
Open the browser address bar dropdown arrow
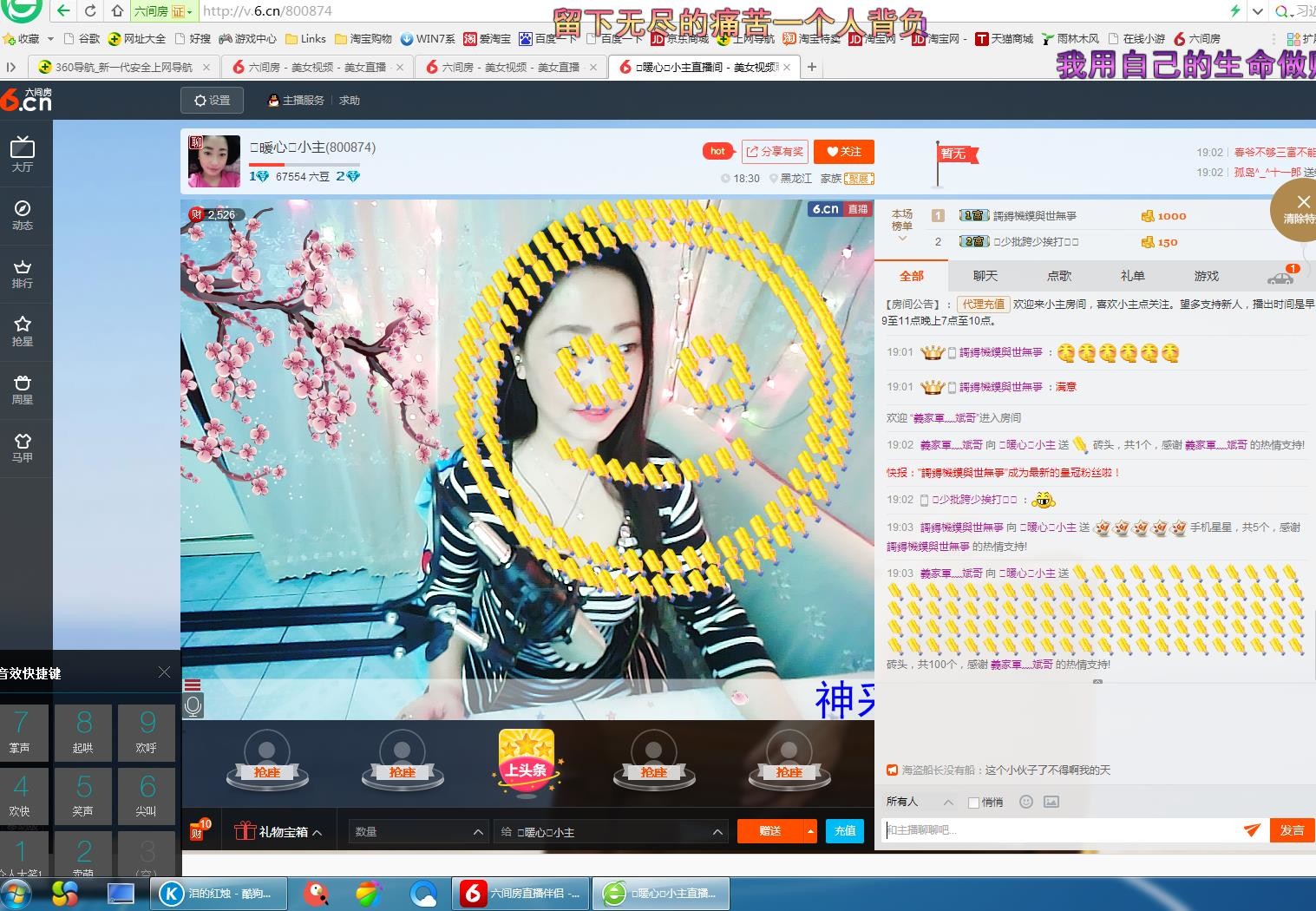point(1259,11)
